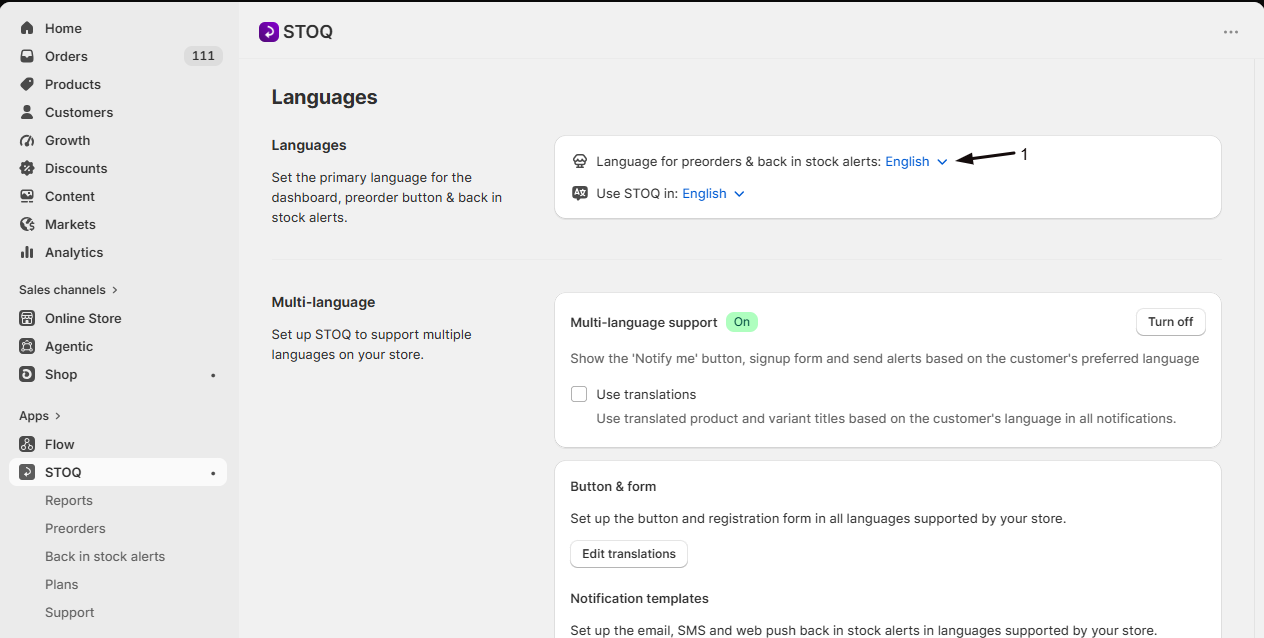
Task: Click the Languages page title
Action: click(x=324, y=97)
